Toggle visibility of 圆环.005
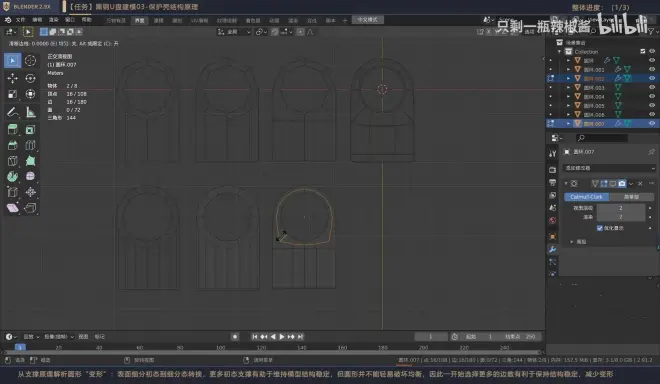The image size is (660, 384). 652,106
